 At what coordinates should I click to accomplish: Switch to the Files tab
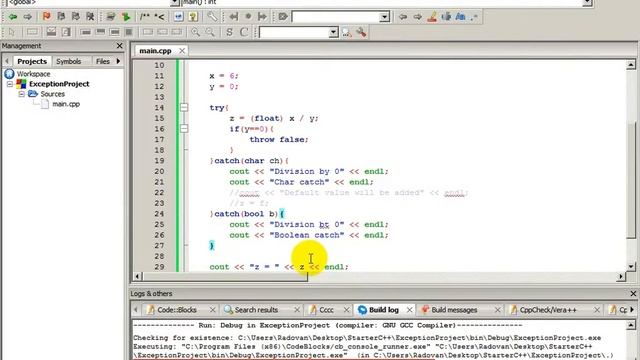pyautogui.click(x=102, y=61)
